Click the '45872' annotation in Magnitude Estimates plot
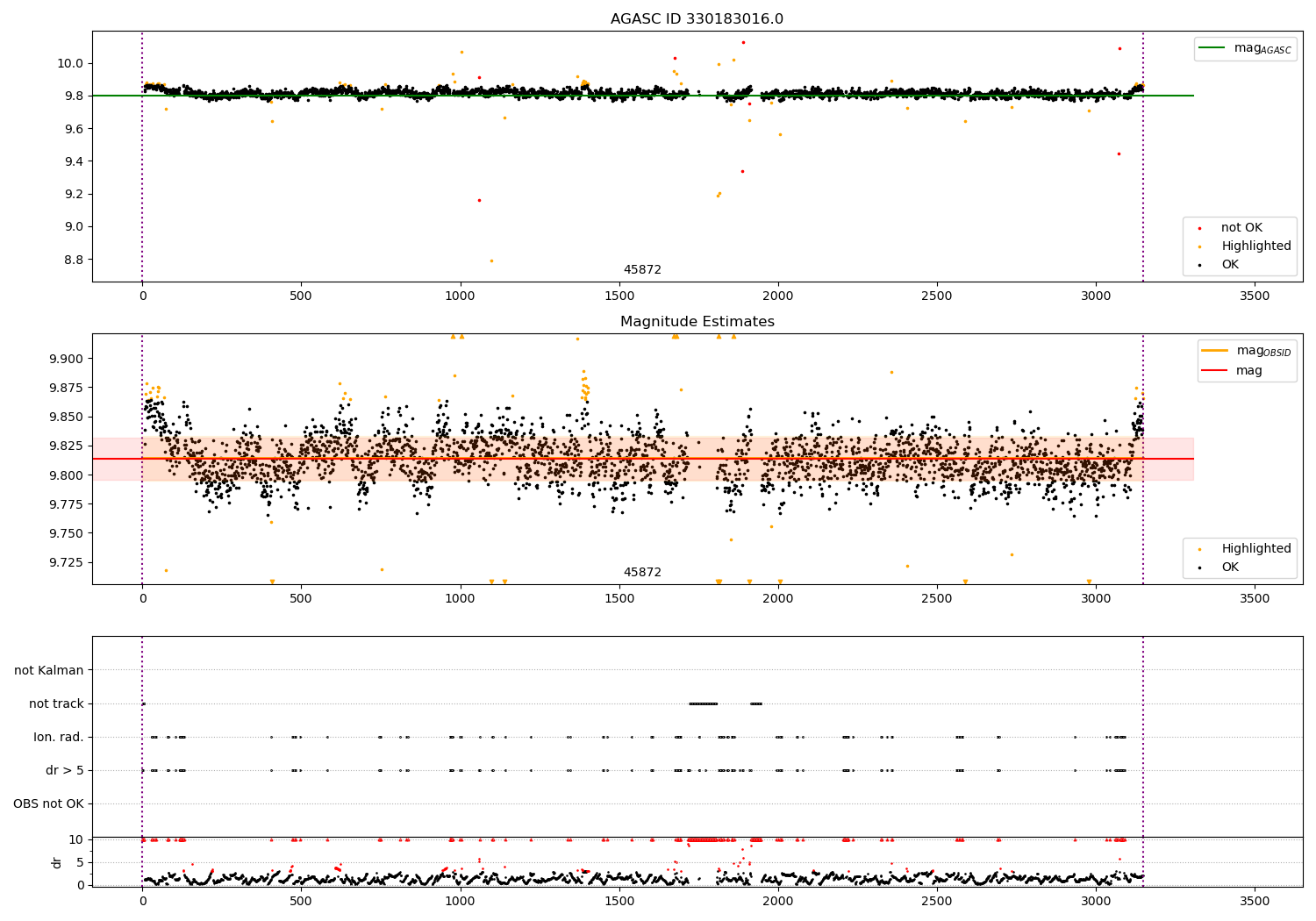Image resolution: width=1316 pixels, height=921 pixels. click(x=642, y=573)
